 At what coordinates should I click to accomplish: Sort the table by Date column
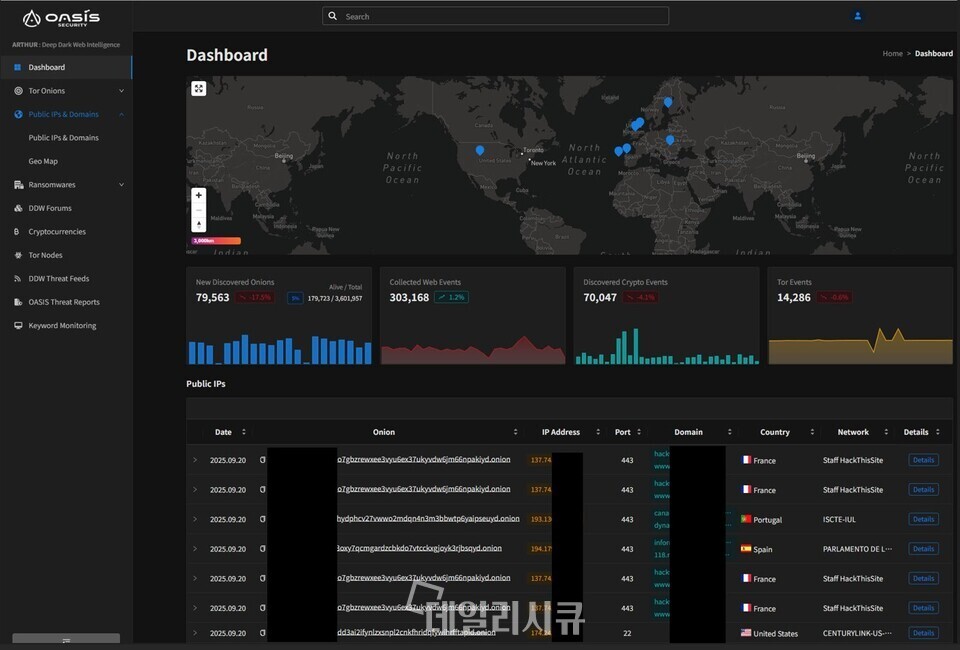(243, 432)
